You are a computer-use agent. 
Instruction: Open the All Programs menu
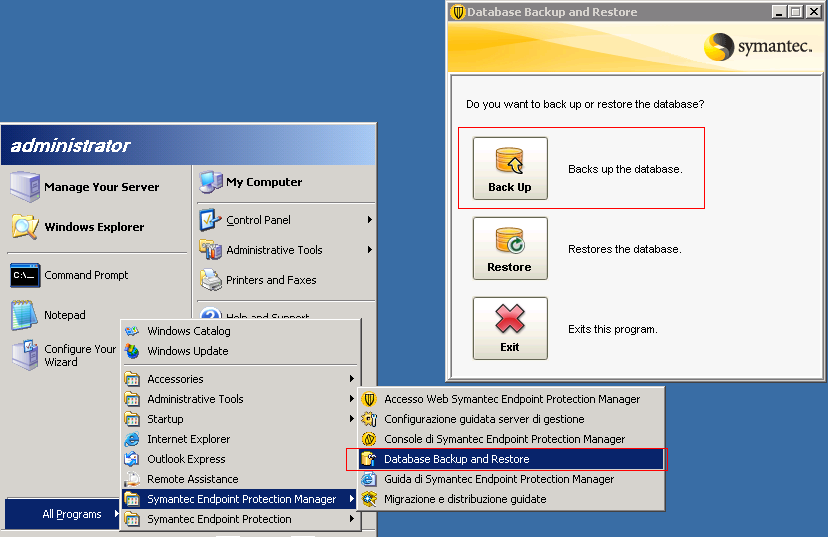coord(62,514)
